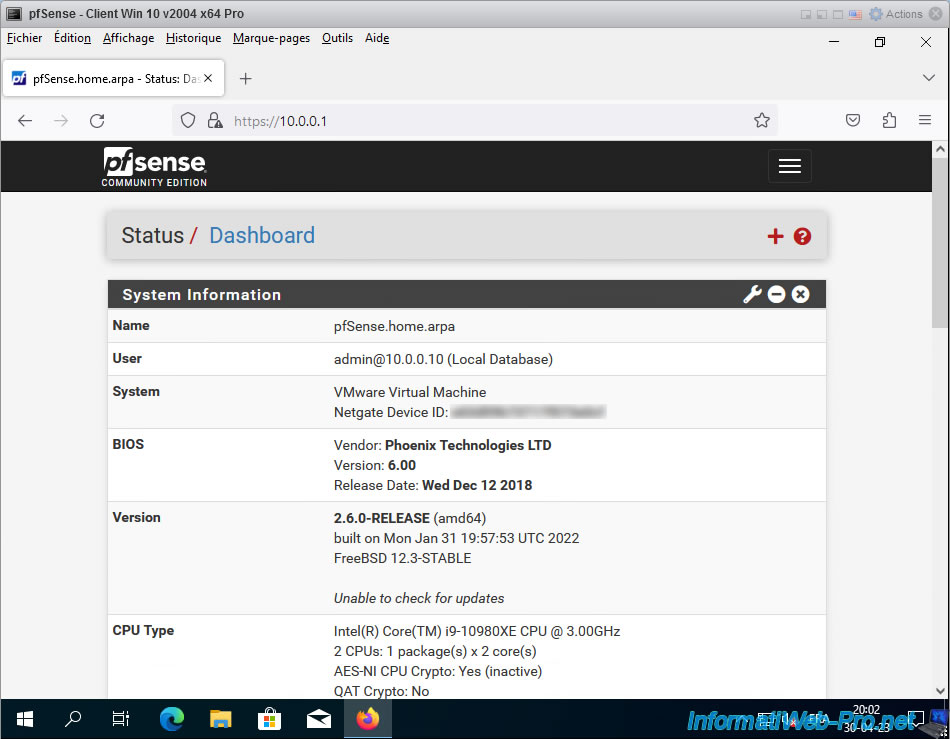Open a new browser tab
950x739 pixels.
click(245, 79)
